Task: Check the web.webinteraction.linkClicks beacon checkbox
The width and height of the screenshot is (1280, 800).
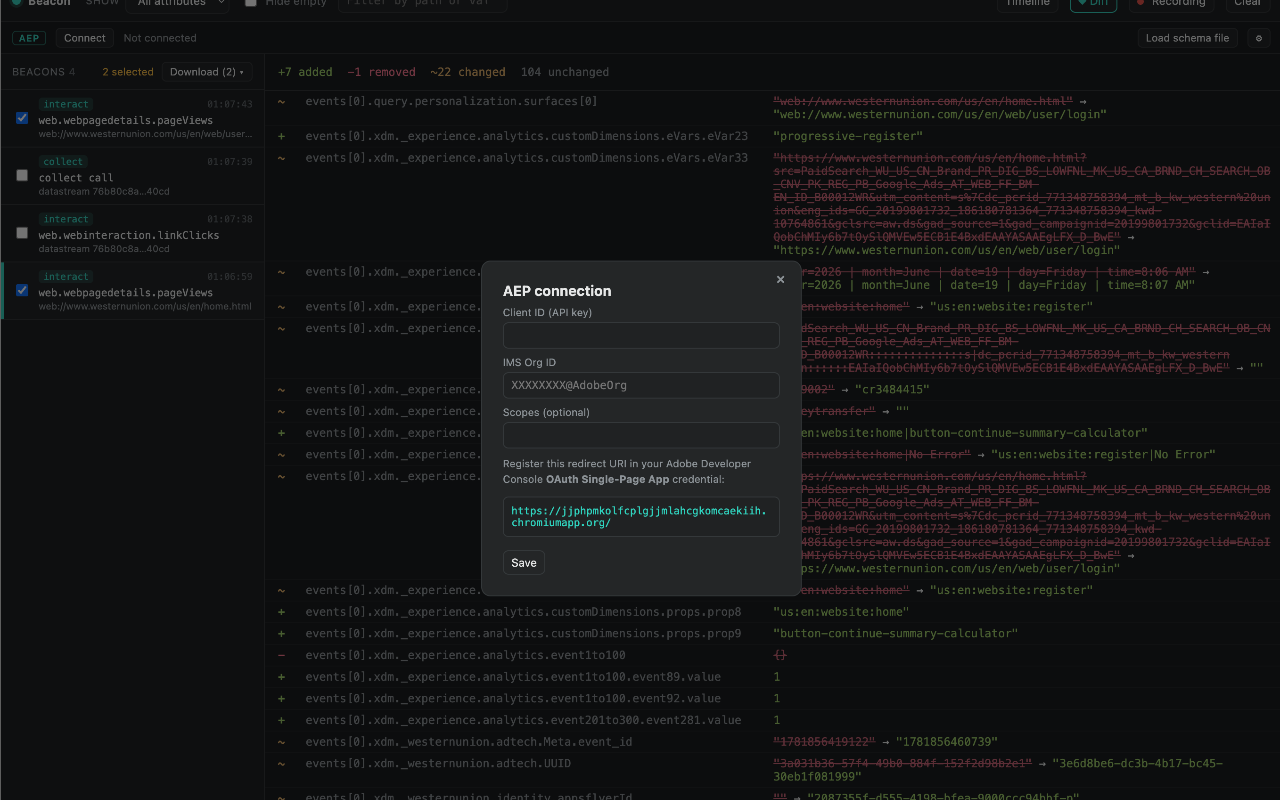Action: (x=22, y=233)
